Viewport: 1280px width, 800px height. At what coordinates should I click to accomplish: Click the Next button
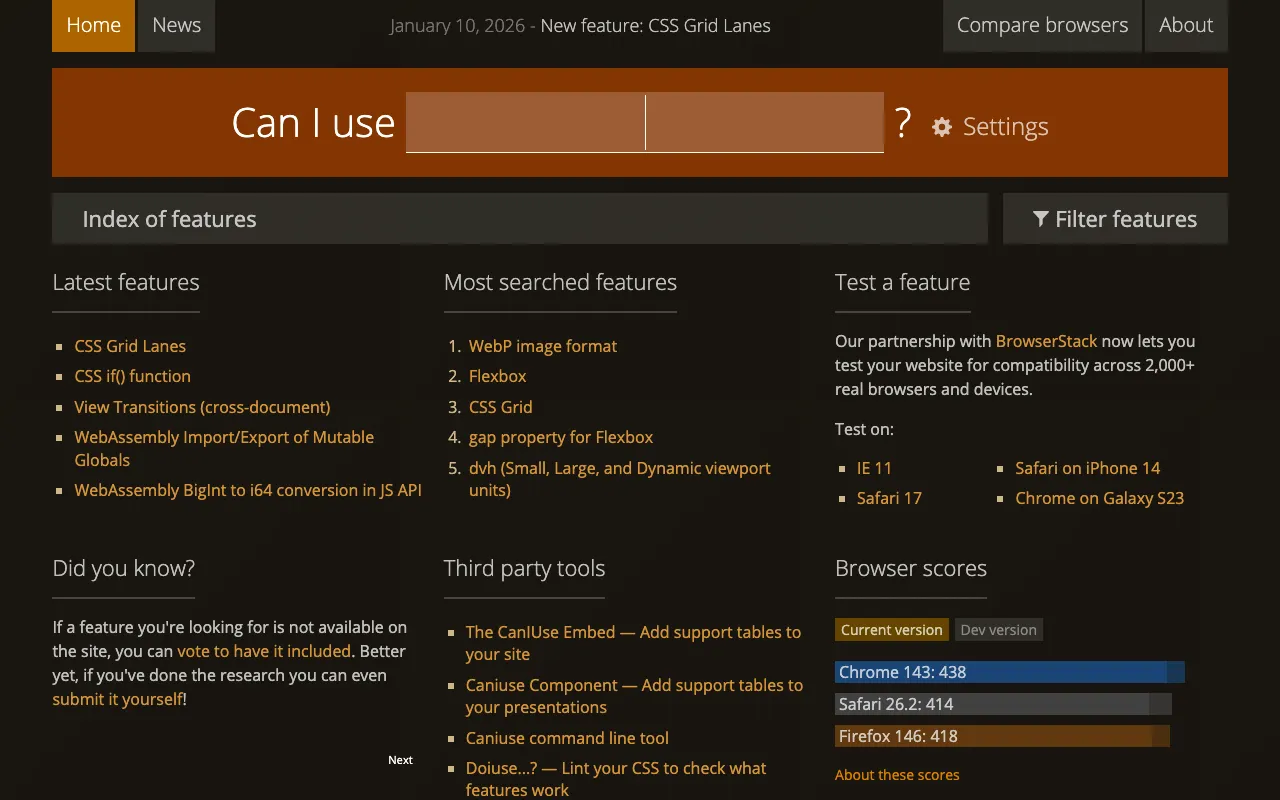point(400,760)
